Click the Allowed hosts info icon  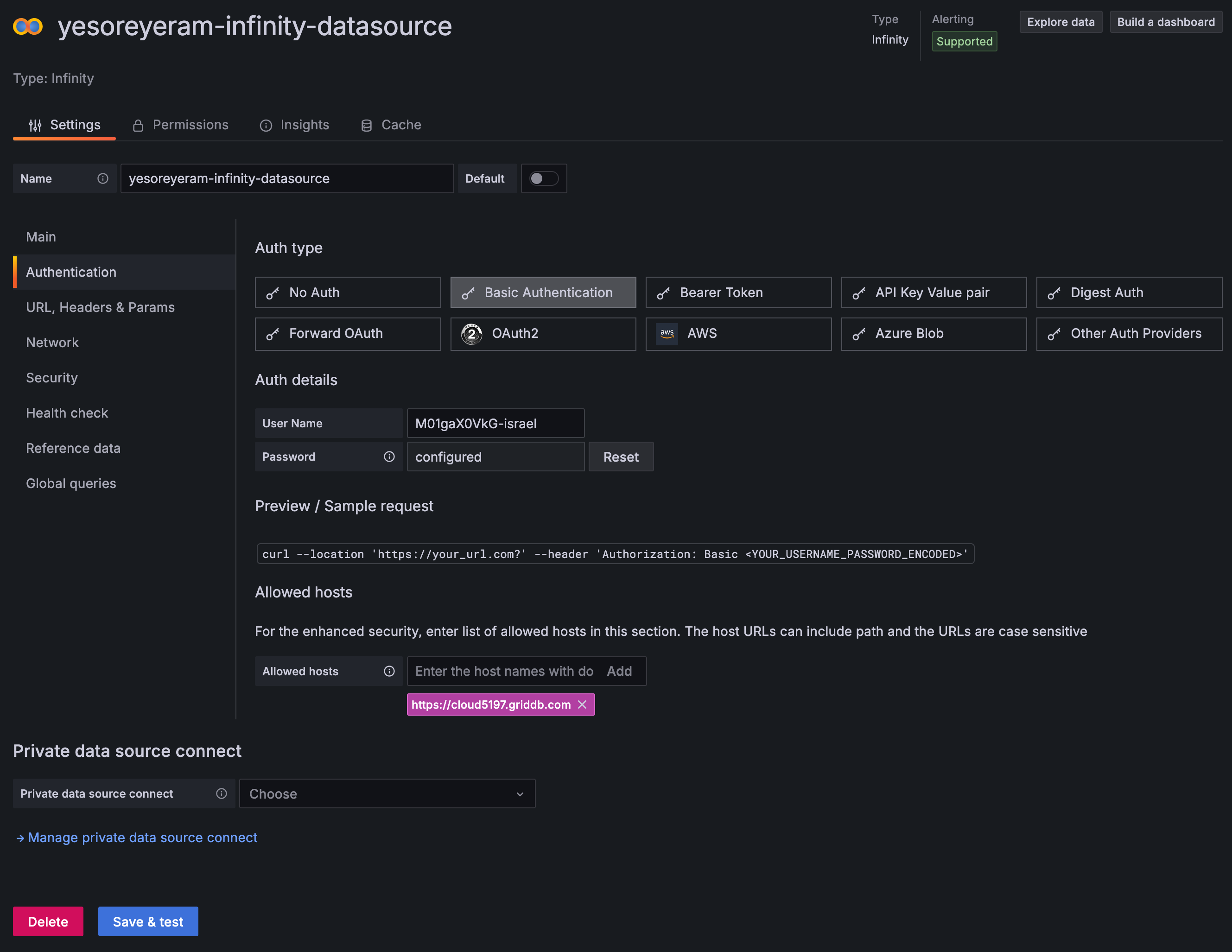point(389,671)
